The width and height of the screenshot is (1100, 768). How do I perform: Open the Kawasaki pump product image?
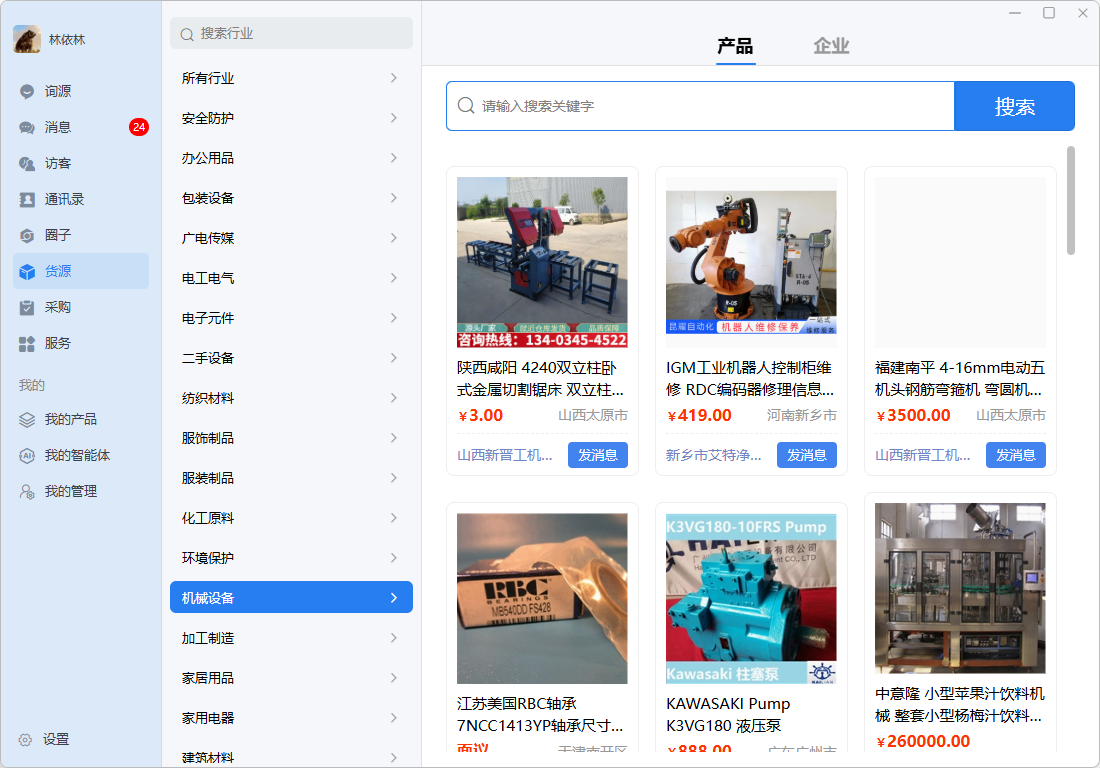tap(751, 598)
